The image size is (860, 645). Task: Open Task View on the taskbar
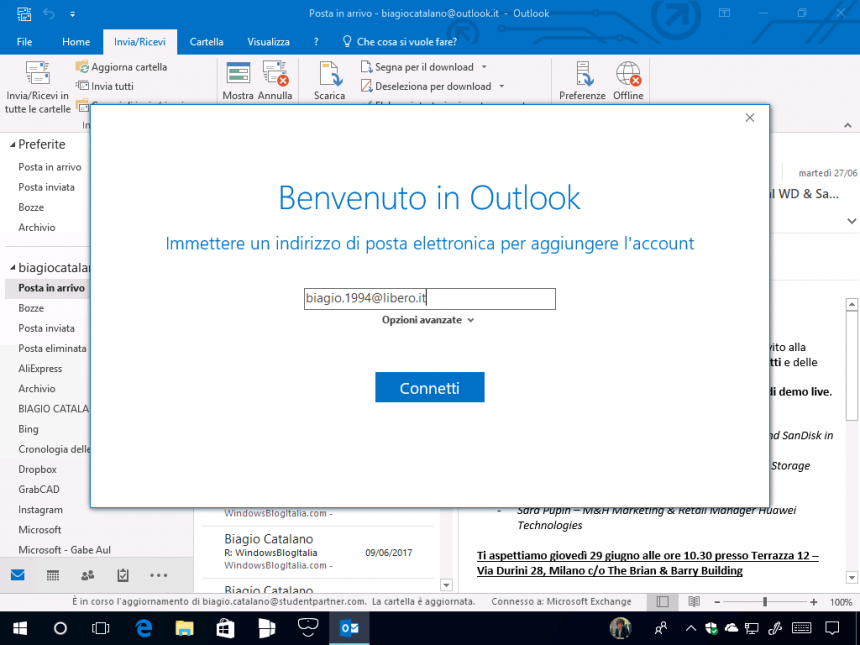[x=100, y=628]
